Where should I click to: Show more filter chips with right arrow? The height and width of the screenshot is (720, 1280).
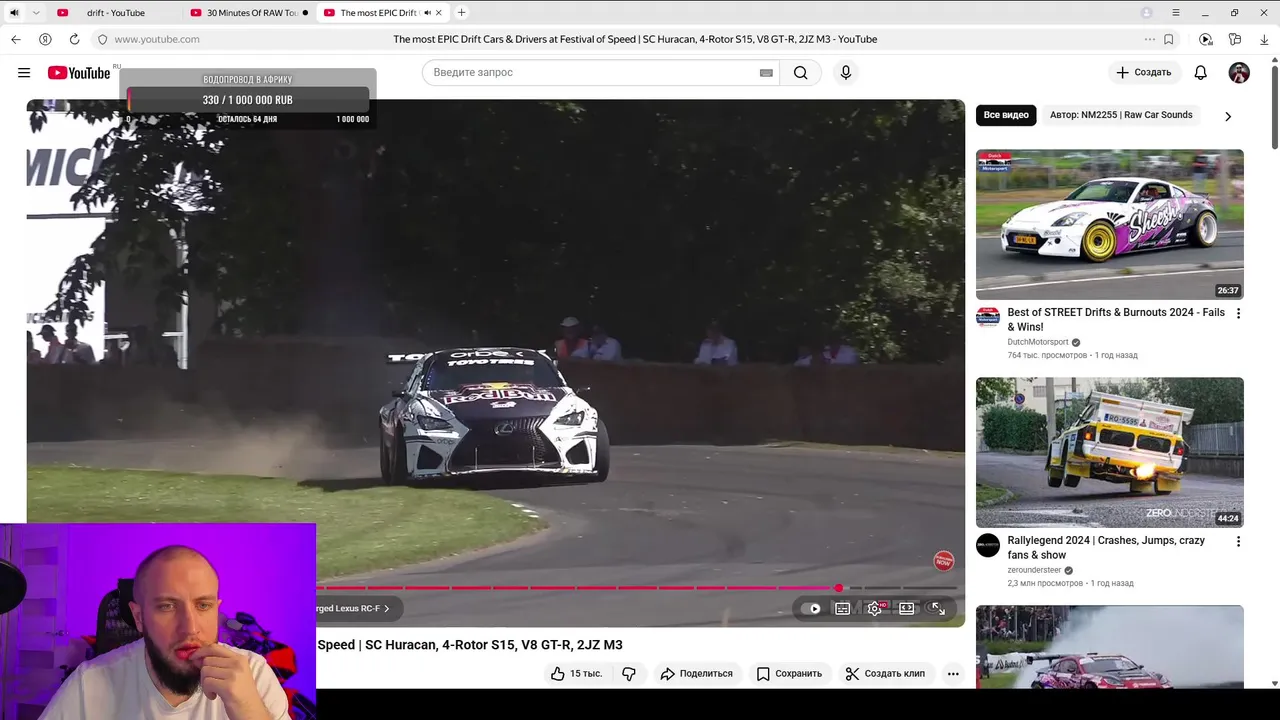point(1228,116)
